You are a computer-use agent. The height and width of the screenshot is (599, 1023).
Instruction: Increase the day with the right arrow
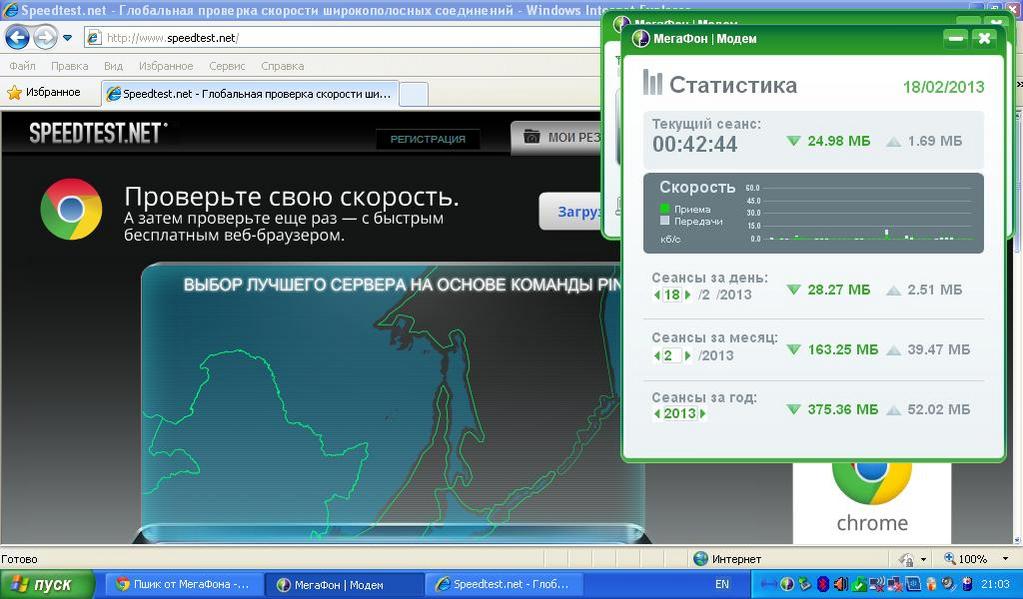[688, 295]
